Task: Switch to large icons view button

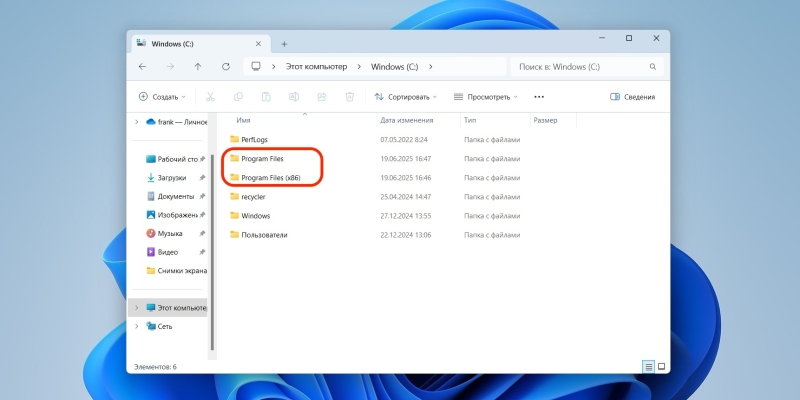Action: [x=662, y=366]
